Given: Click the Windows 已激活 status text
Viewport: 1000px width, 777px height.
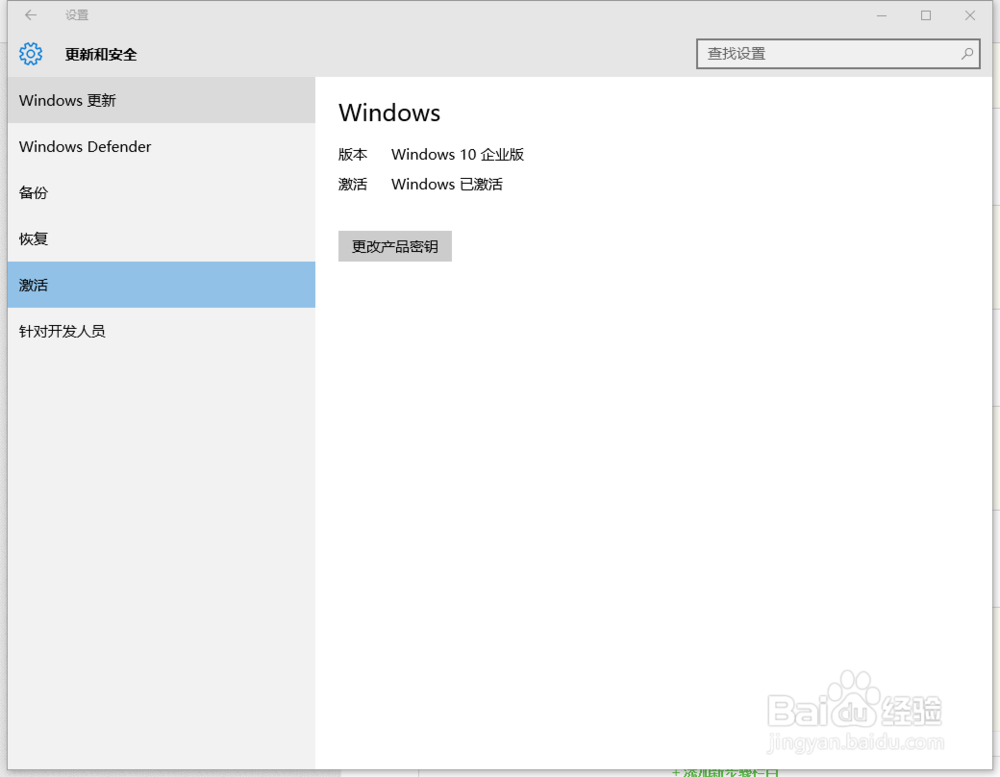Looking at the screenshot, I should (447, 184).
